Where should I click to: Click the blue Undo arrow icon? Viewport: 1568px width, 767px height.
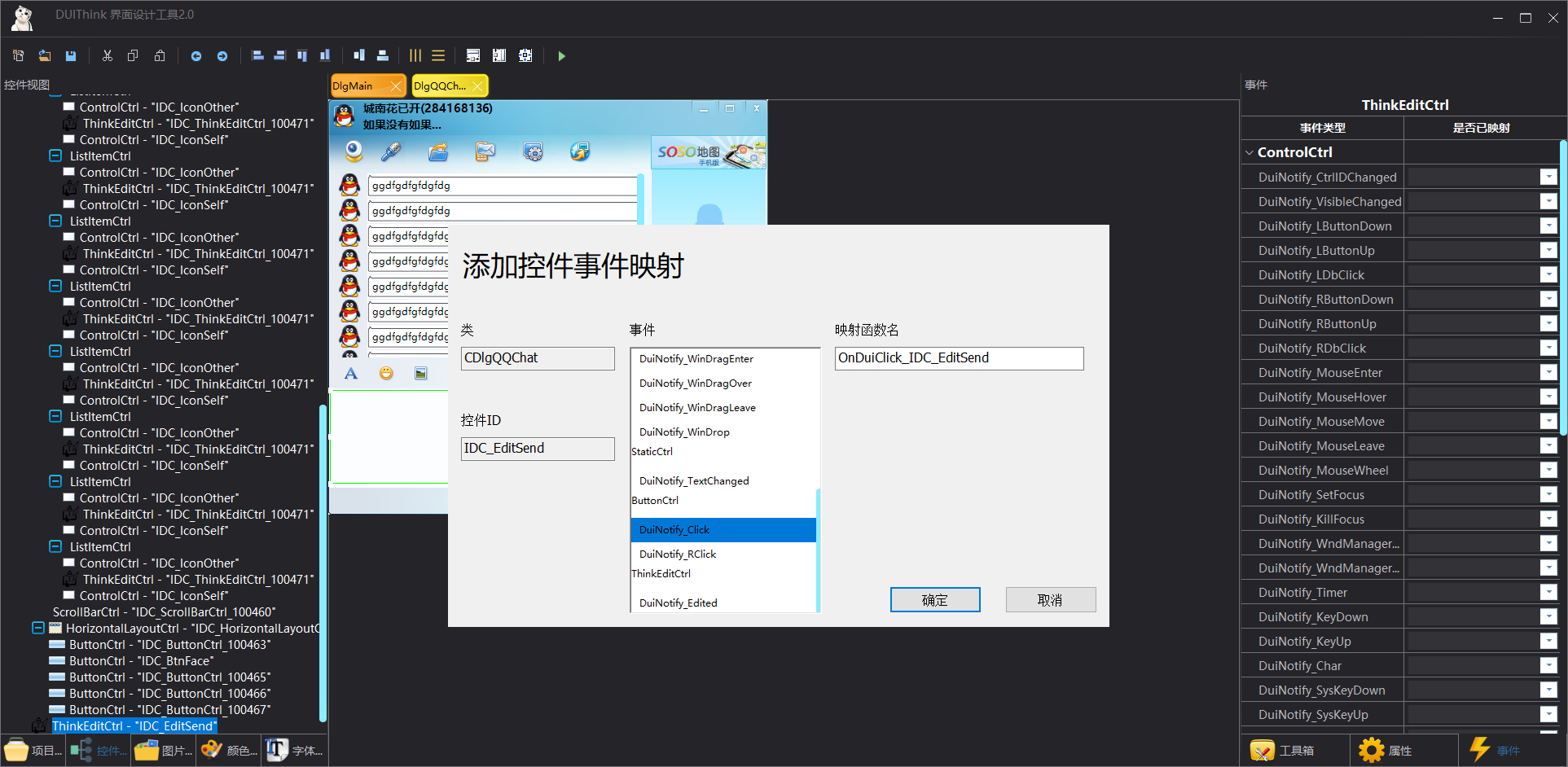(x=195, y=56)
